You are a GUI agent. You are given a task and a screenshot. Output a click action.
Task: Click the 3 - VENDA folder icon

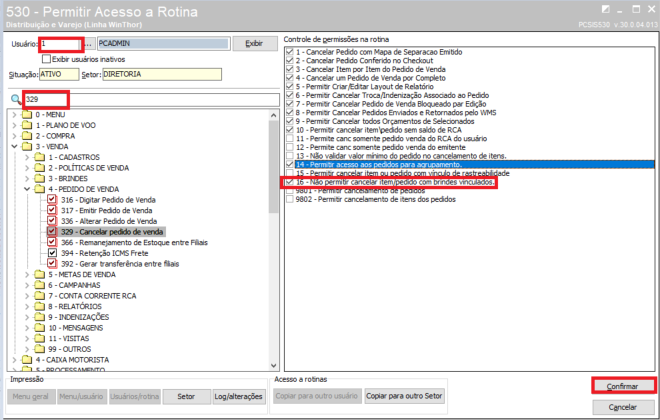[27, 146]
